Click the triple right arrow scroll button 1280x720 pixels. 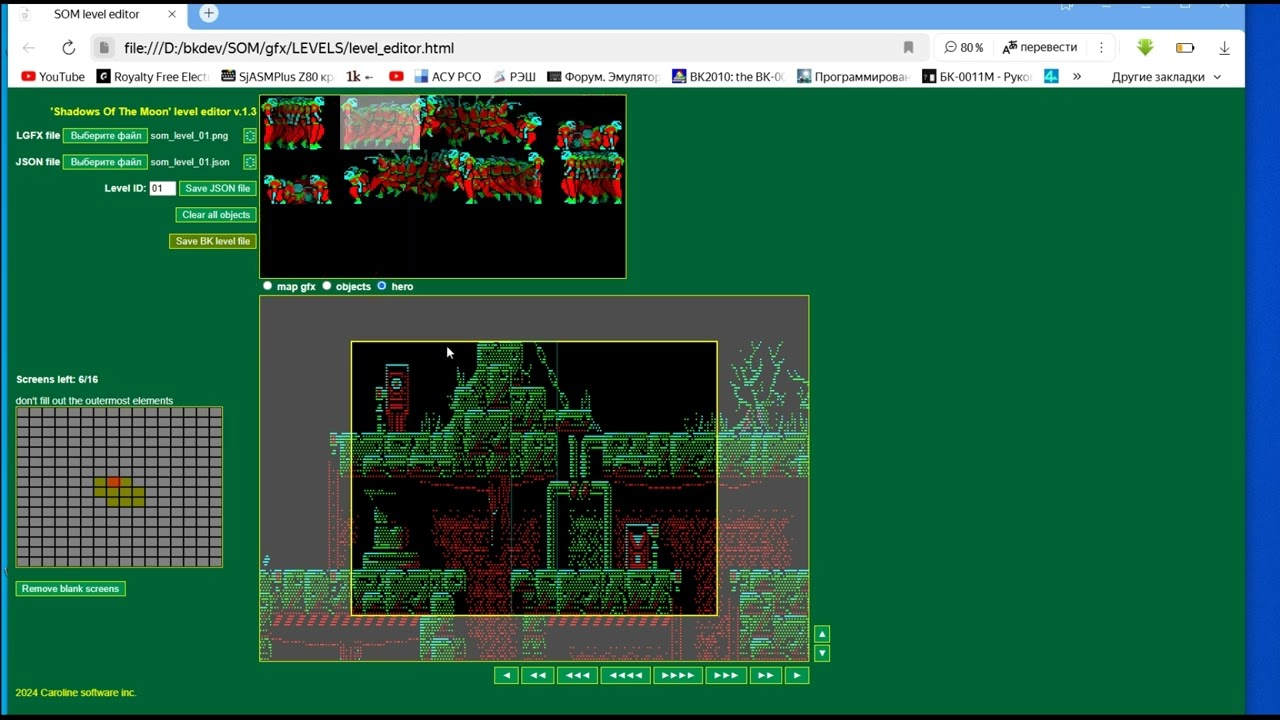pos(725,675)
